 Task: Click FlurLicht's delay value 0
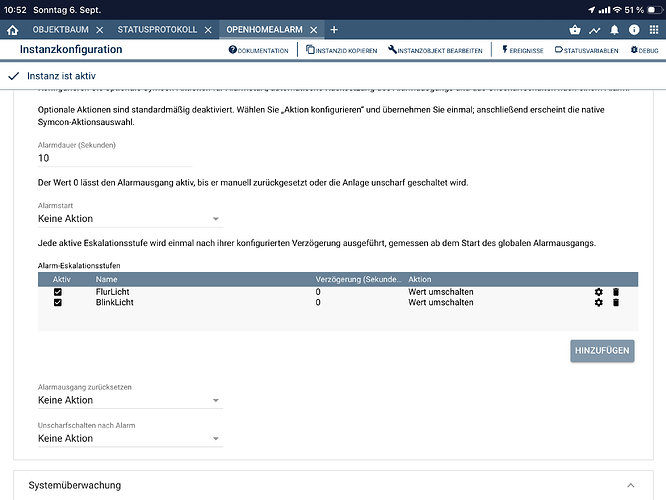[318, 292]
